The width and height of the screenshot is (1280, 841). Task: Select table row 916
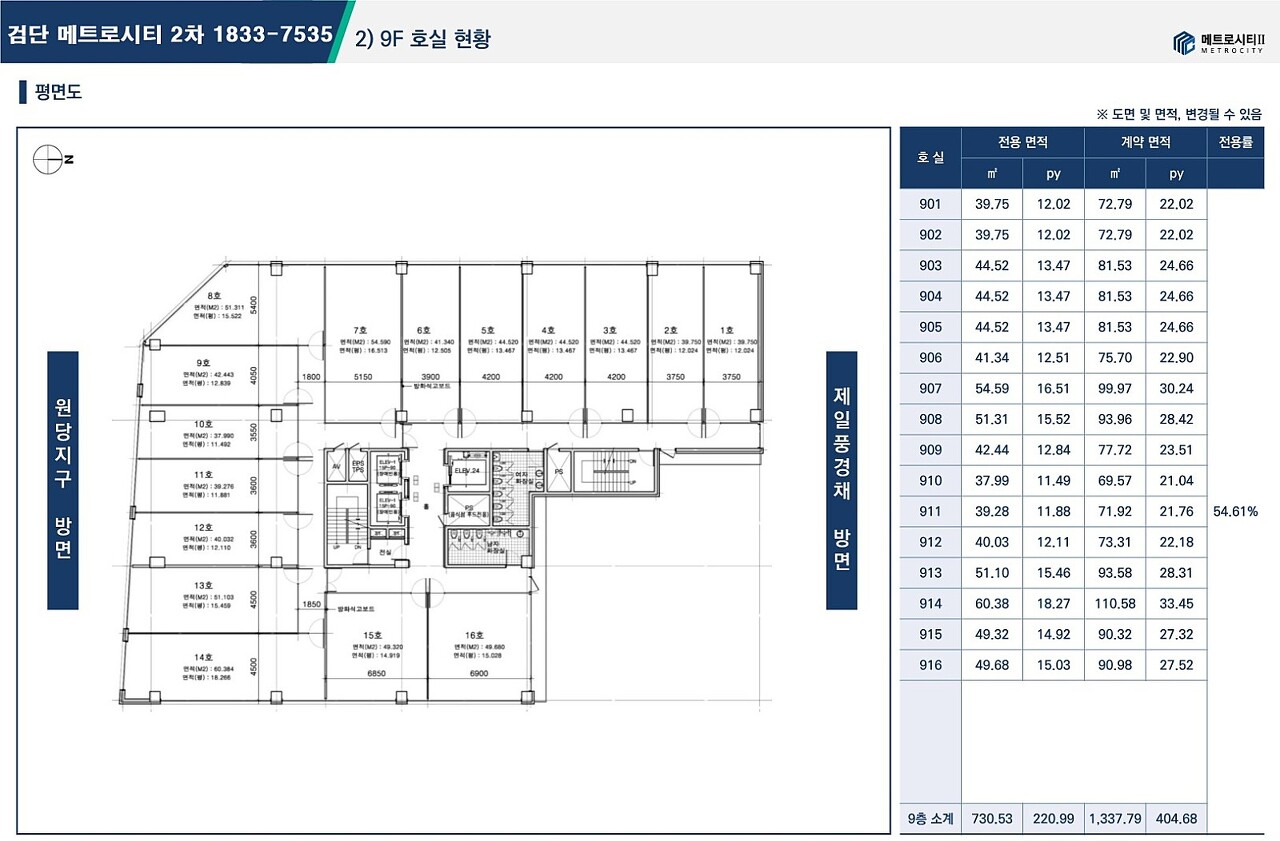coord(1053,666)
